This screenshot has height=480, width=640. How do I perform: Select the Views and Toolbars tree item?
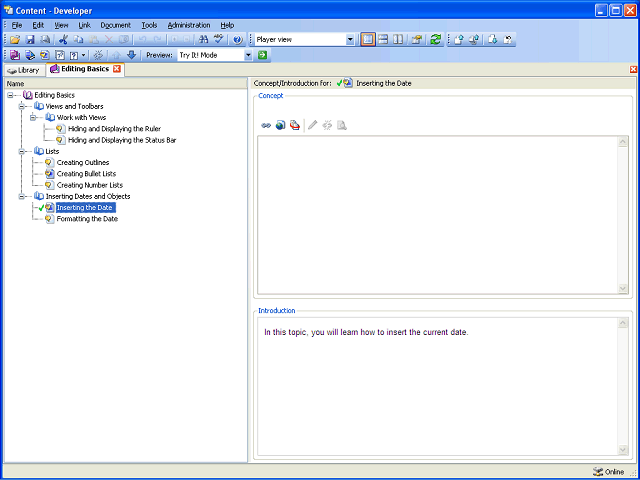74,107
